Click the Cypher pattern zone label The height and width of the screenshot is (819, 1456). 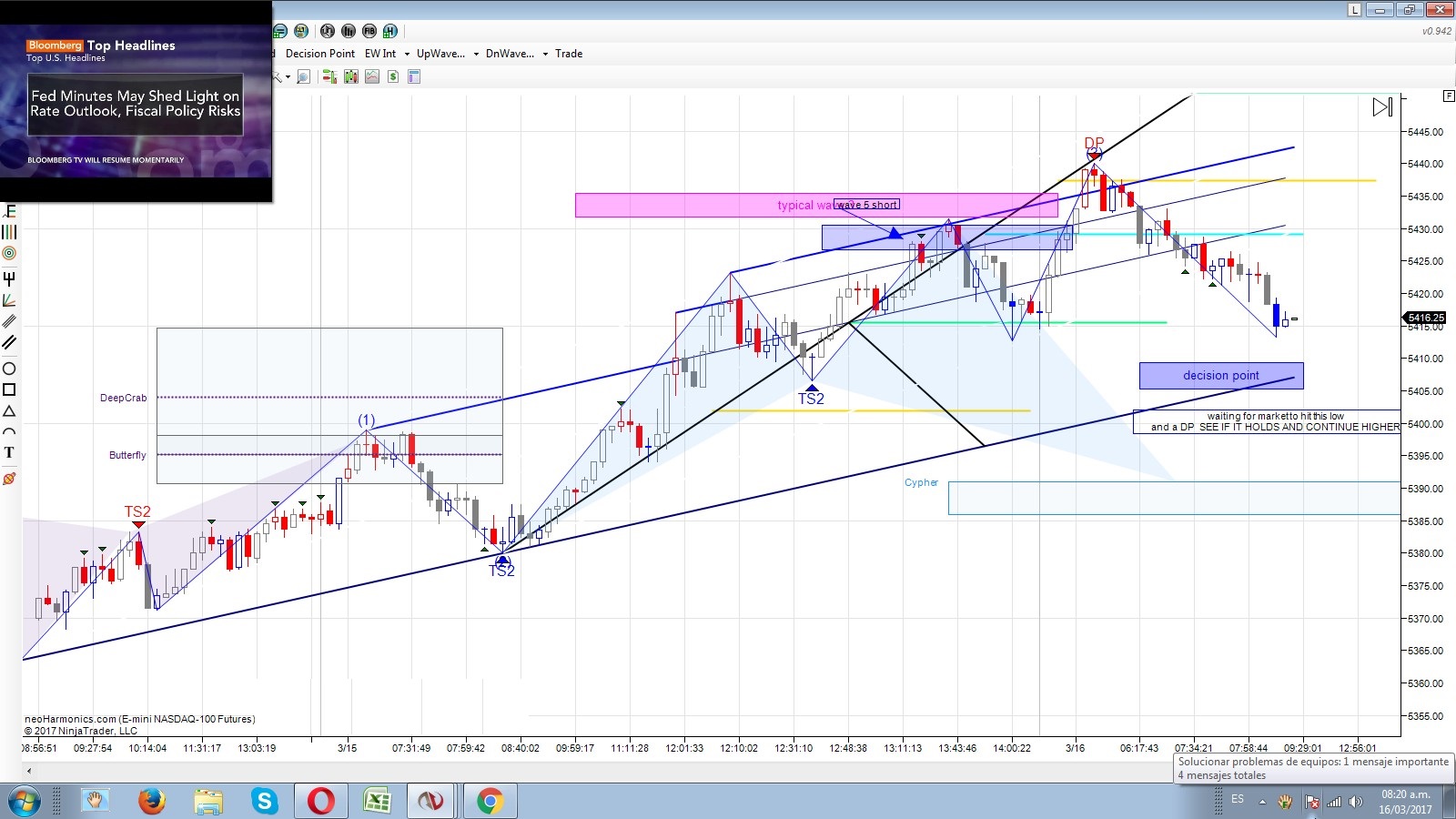pos(921,482)
